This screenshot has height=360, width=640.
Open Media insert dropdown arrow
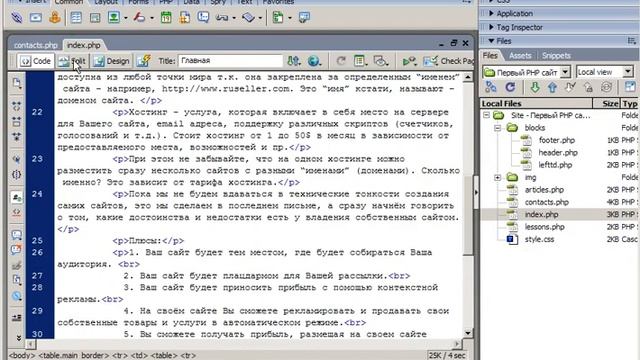coord(151,18)
